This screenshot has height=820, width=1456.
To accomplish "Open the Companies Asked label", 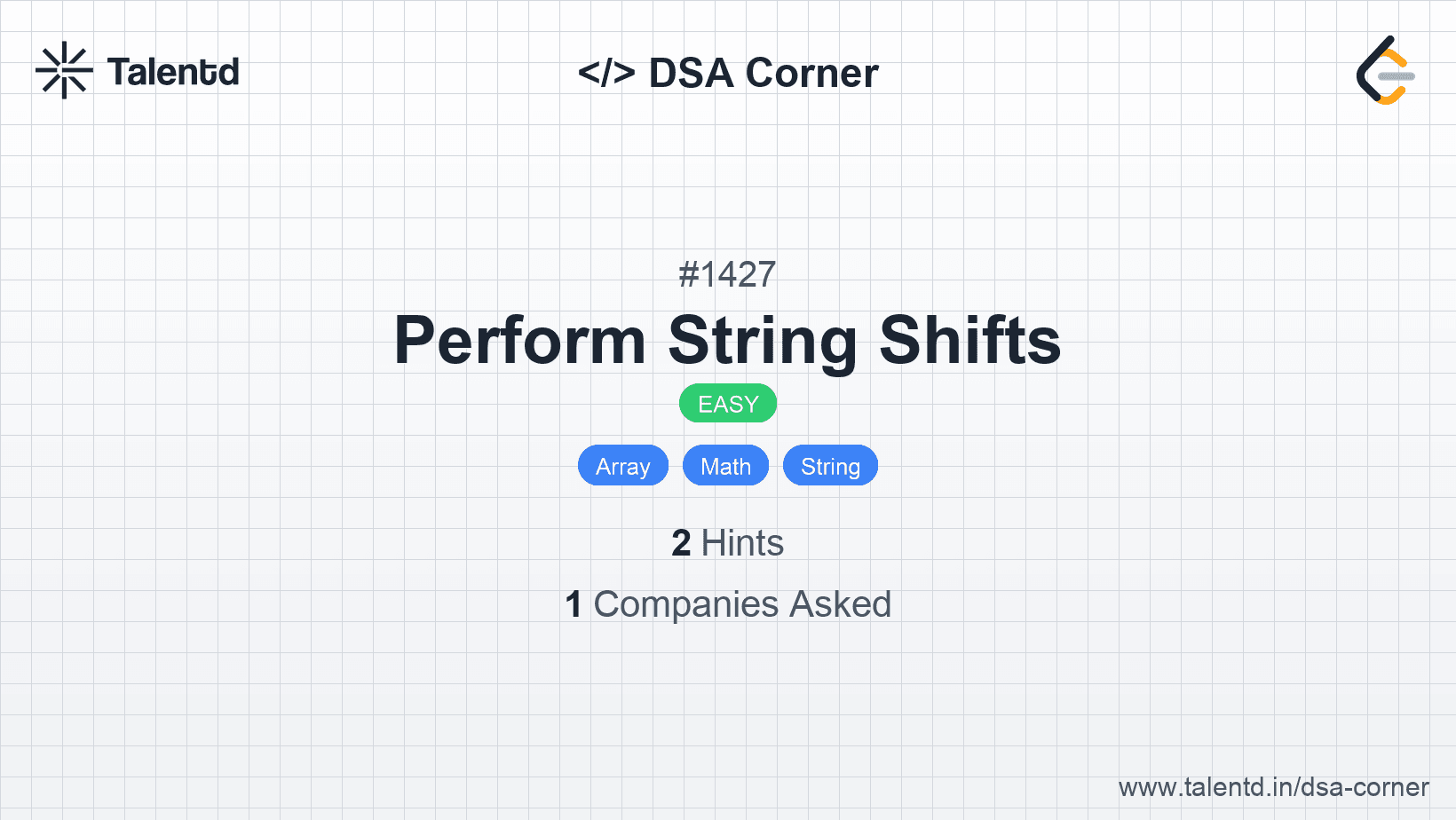I will pos(742,604).
